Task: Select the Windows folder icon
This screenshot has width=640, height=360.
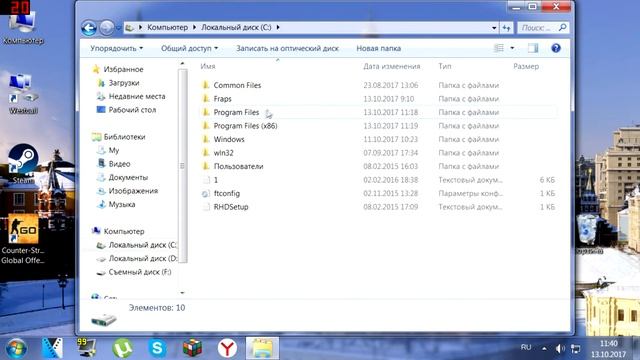Action: click(x=206, y=139)
